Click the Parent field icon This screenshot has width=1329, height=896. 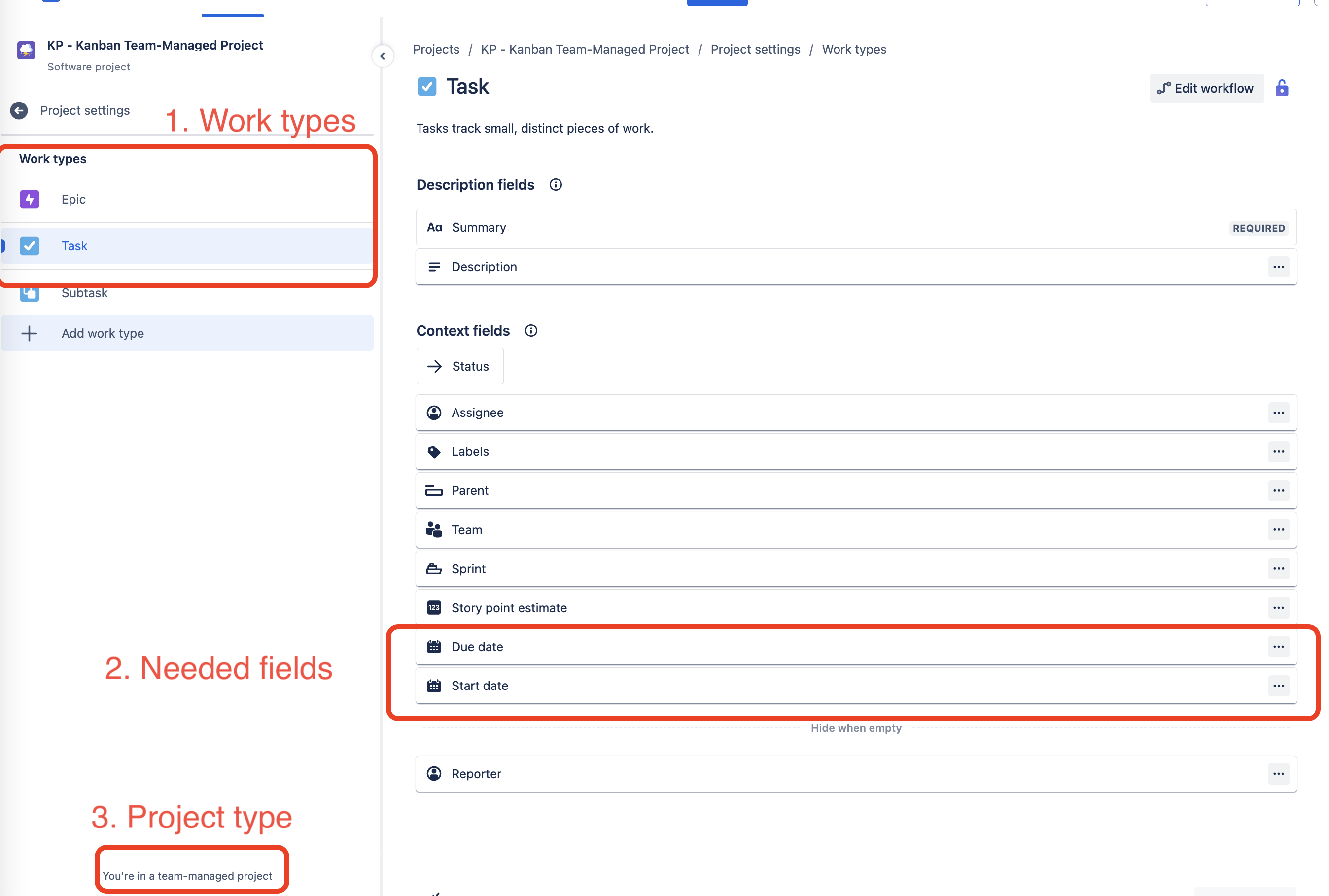(x=434, y=491)
